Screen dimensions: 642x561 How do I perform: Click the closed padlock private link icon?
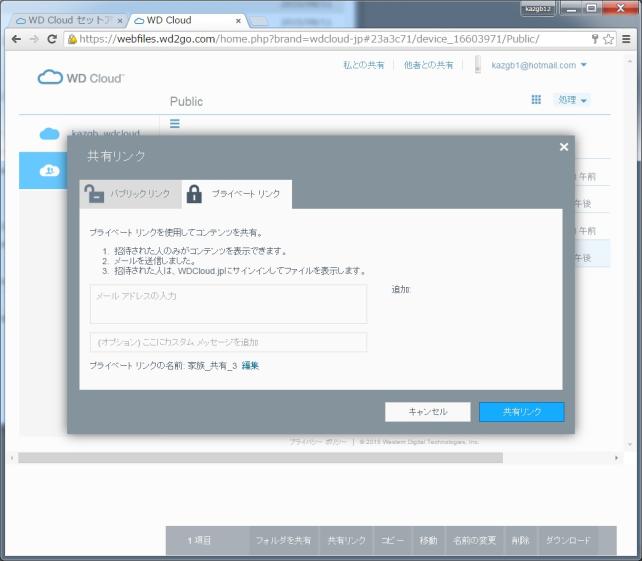click(x=194, y=194)
